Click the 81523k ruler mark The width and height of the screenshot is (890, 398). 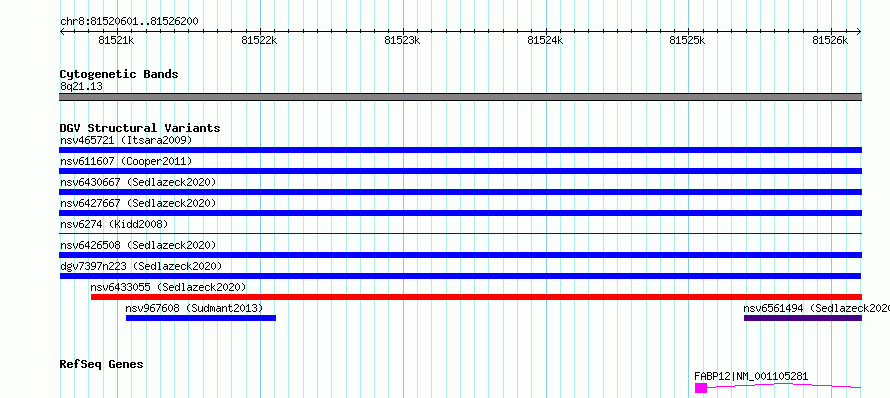click(x=402, y=40)
